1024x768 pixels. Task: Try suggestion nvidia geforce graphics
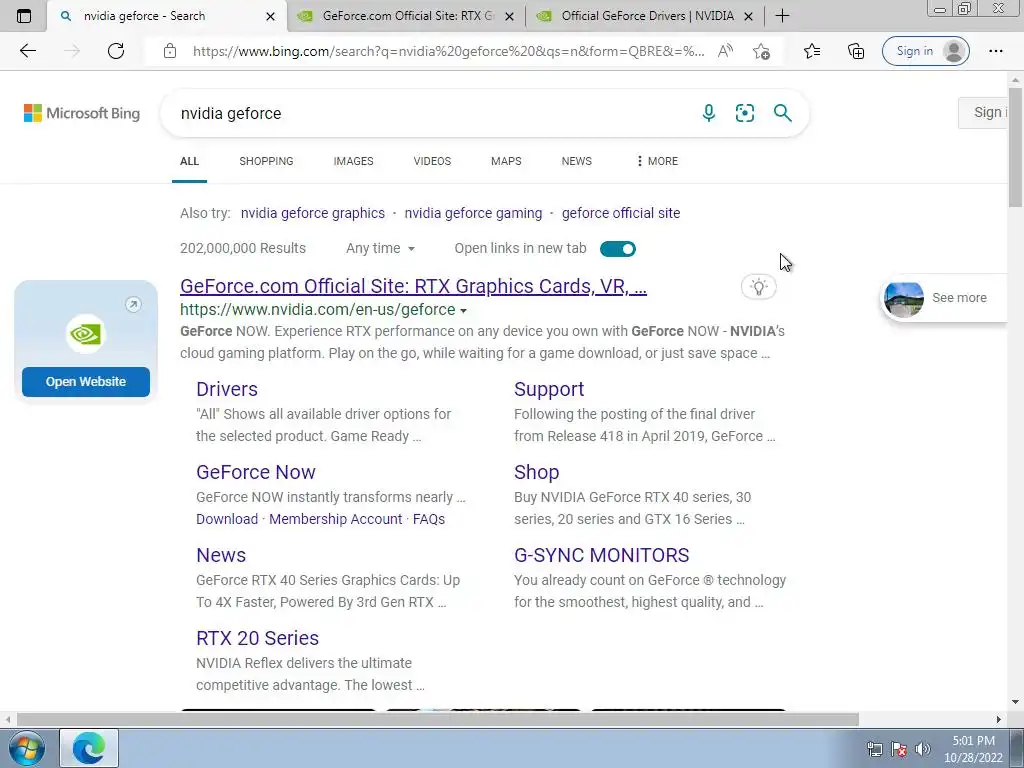click(313, 213)
